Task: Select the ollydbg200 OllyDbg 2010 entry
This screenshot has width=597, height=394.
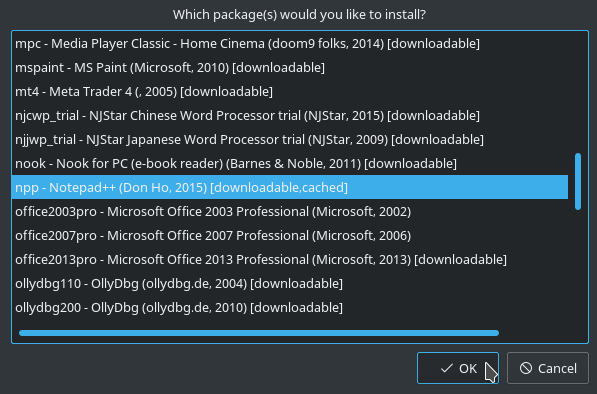Action: click(290, 307)
